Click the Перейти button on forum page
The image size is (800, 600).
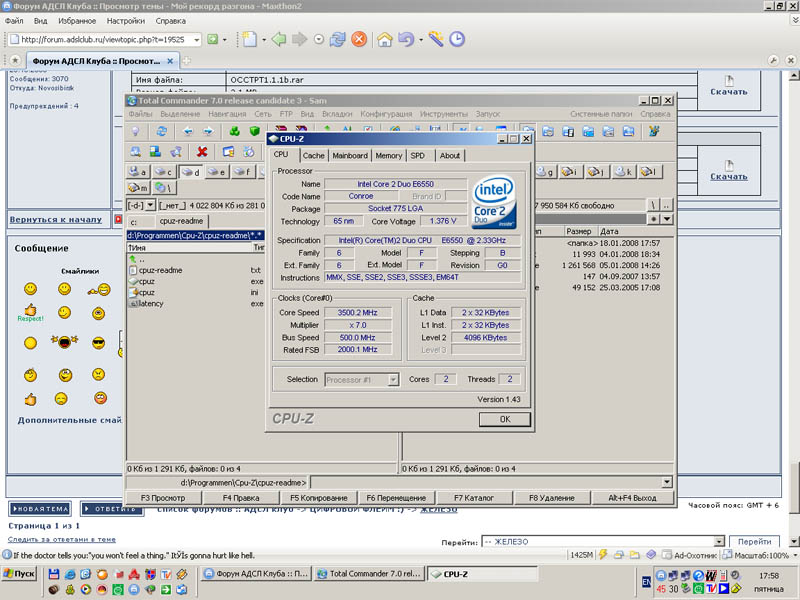(x=754, y=541)
